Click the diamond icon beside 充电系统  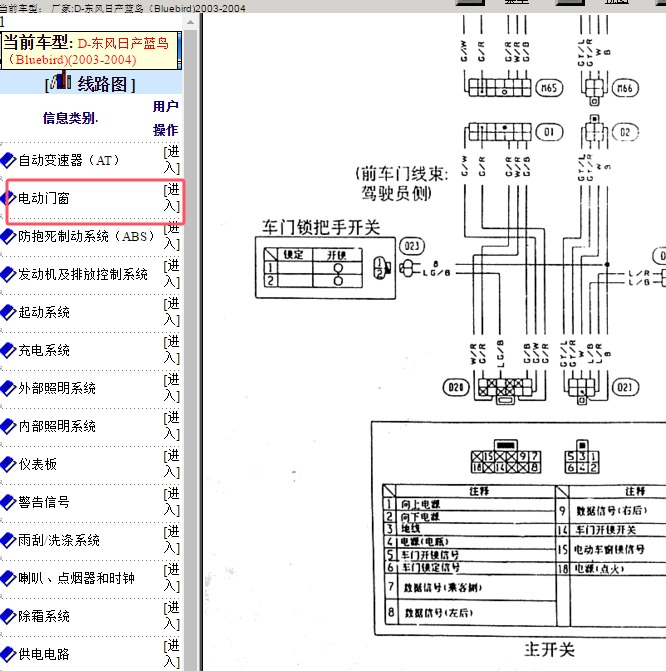(x=8, y=350)
